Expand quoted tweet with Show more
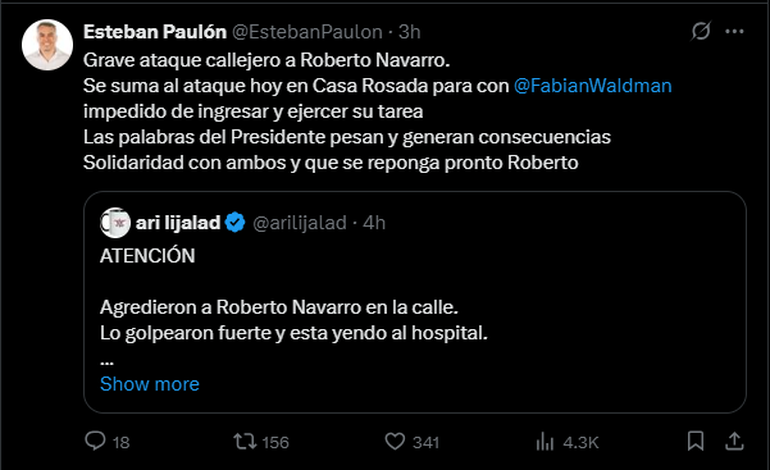 pyautogui.click(x=149, y=384)
